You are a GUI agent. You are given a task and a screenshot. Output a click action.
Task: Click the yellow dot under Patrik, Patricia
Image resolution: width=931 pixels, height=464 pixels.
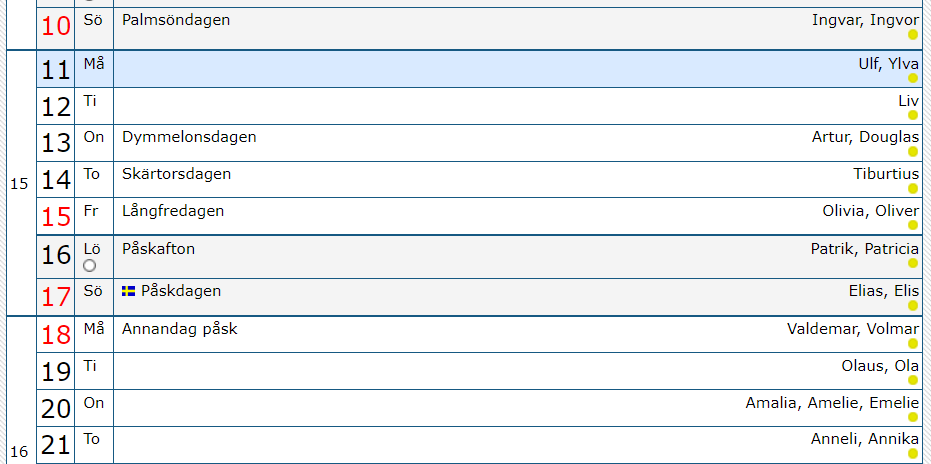point(913,263)
